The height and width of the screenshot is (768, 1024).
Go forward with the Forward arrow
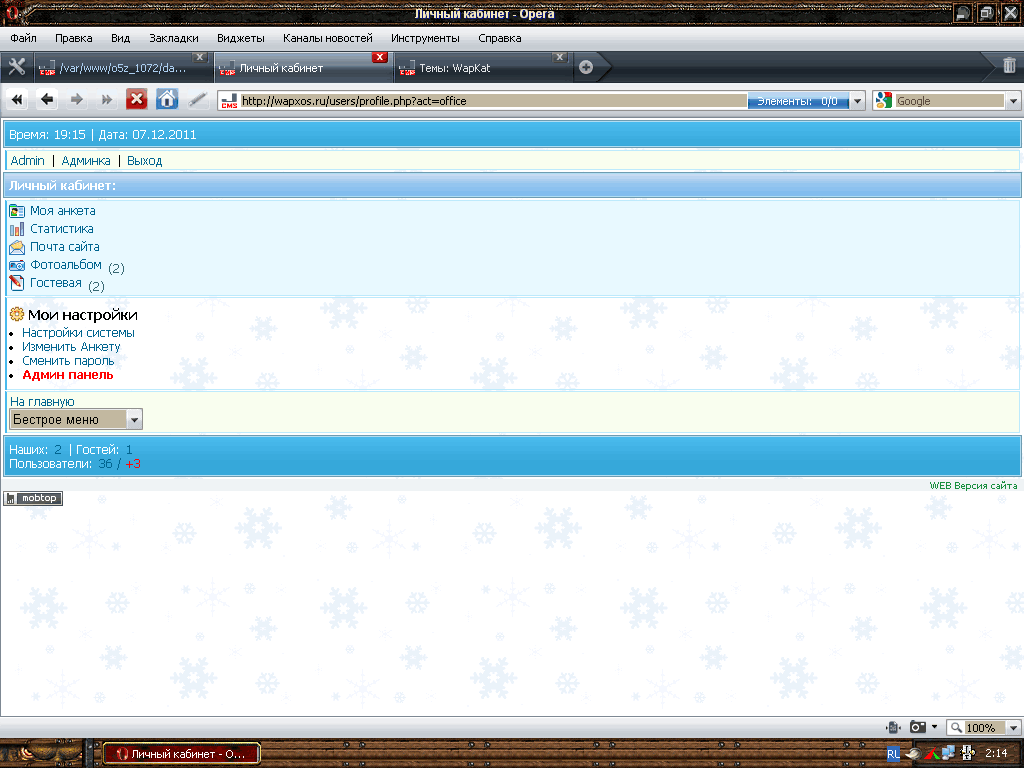(x=76, y=100)
